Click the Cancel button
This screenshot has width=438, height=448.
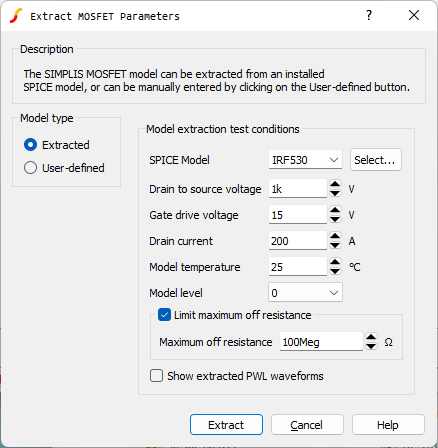tap(307, 425)
